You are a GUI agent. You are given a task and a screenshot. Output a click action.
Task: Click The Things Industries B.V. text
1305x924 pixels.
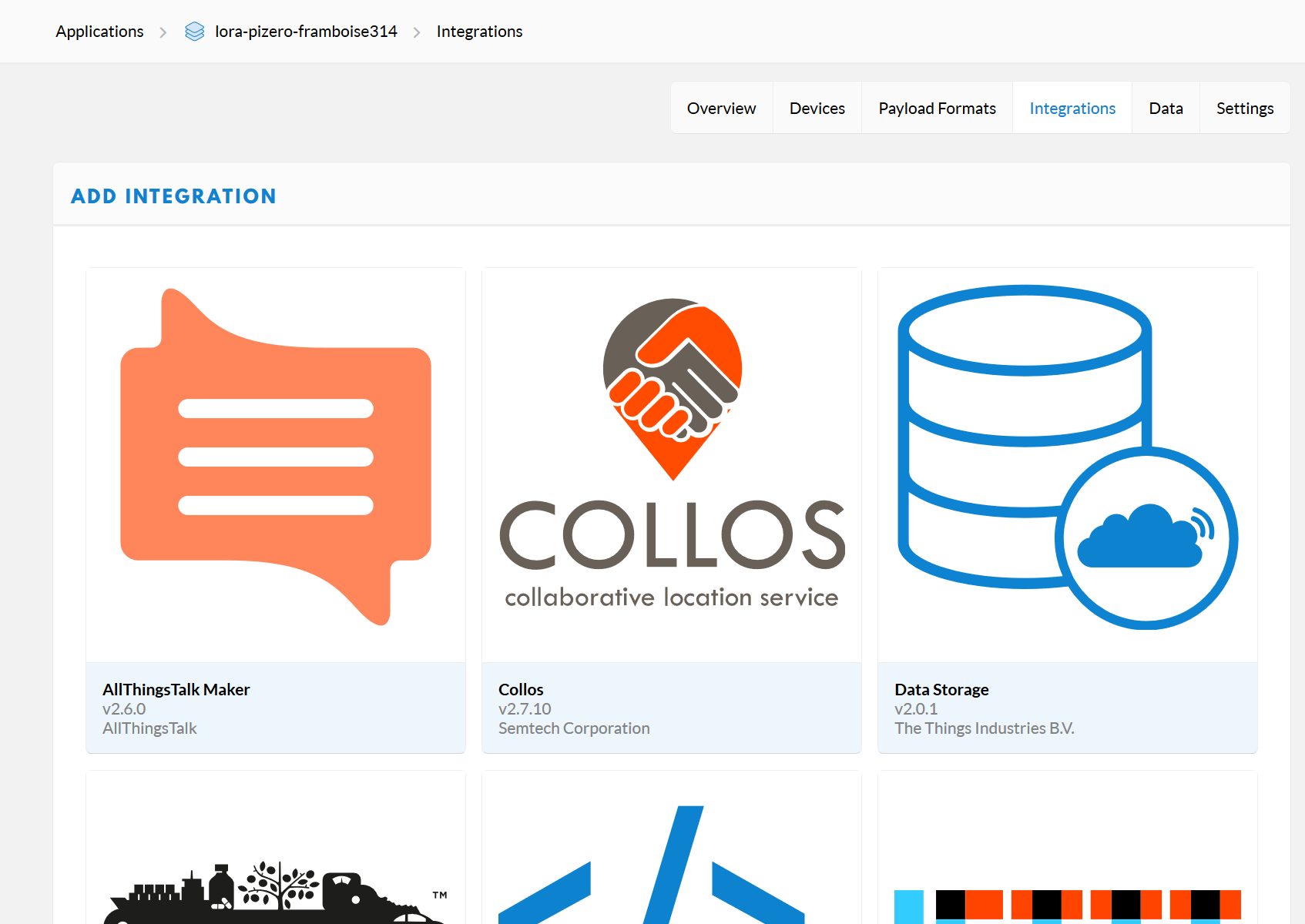tap(984, 728)
